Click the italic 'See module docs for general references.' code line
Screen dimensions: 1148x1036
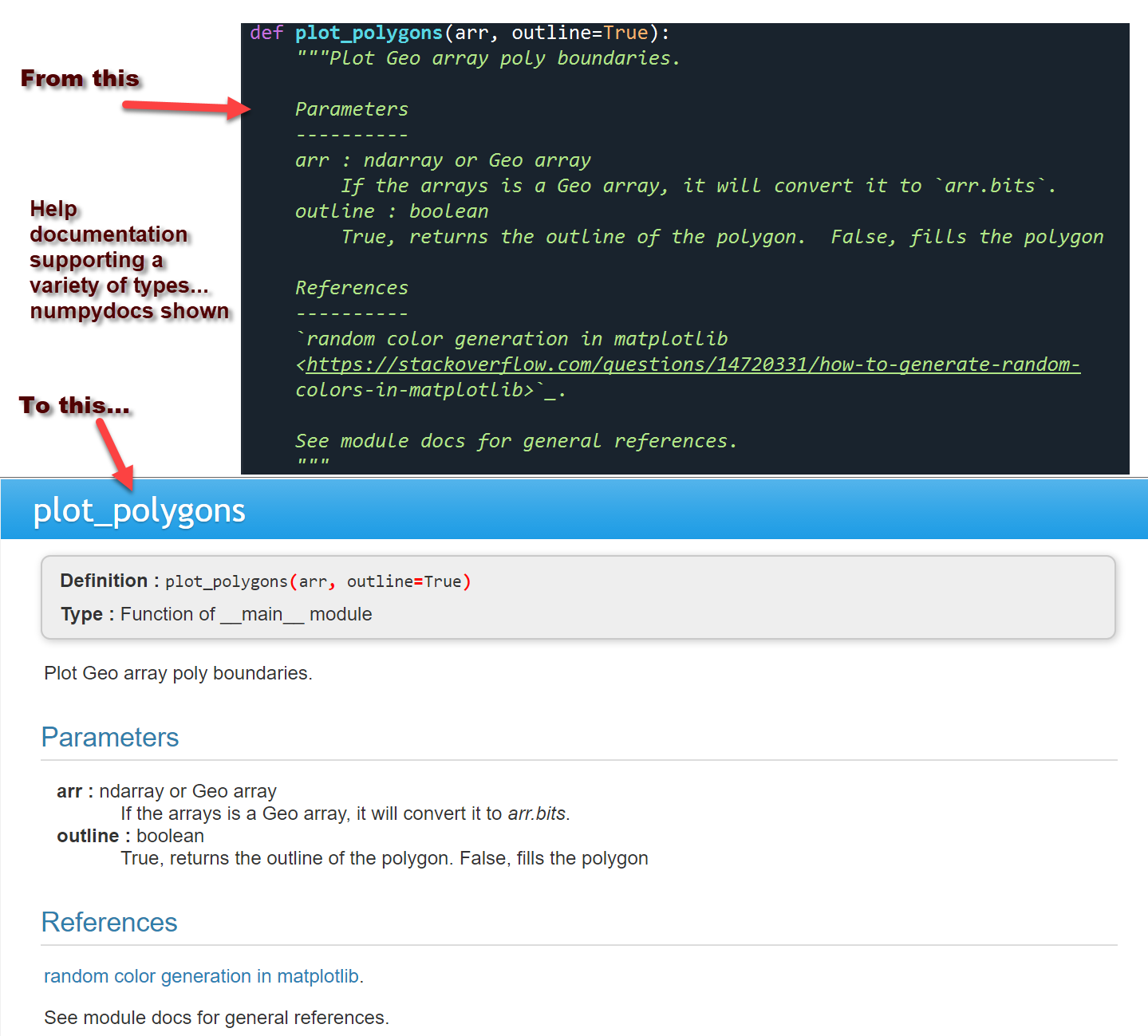[x=516, y=441]
